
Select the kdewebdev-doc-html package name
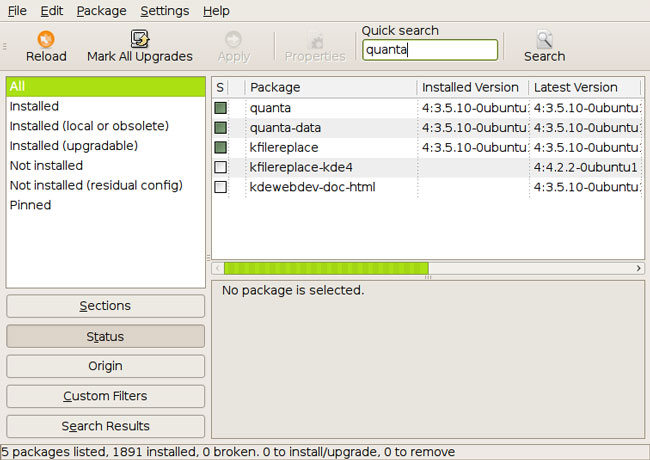(x=313, y=187)
